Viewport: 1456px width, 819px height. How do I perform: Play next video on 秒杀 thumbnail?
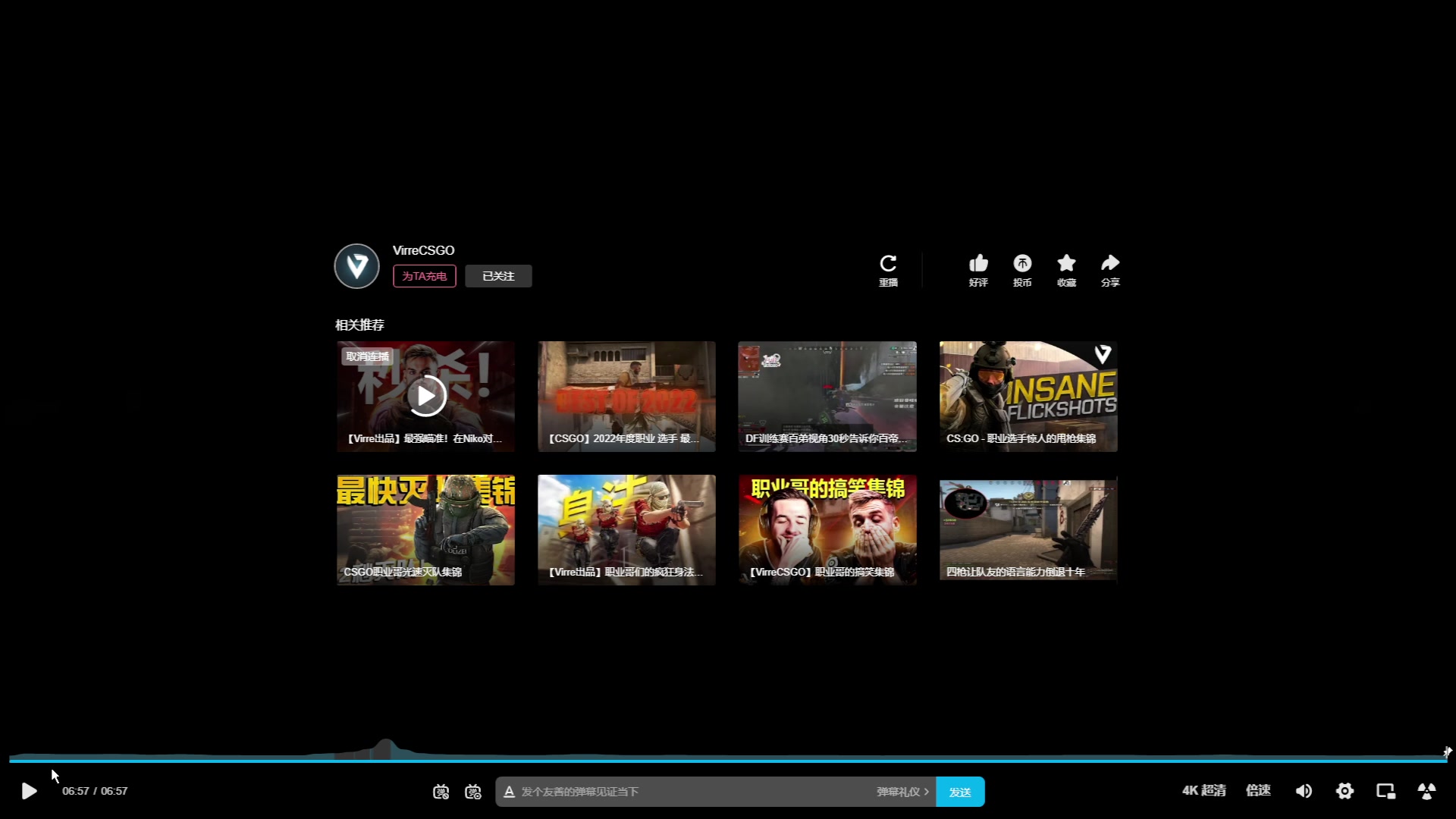pyautogui.click(x=425, y=396)
